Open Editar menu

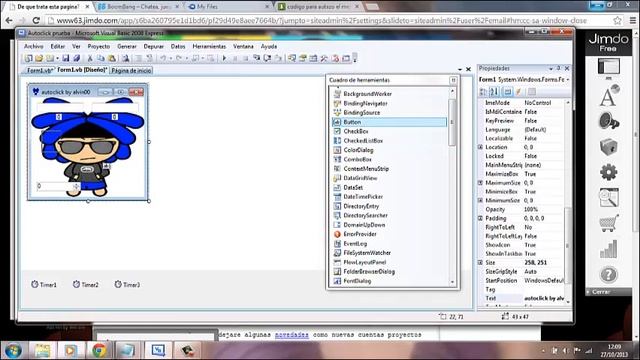pos(58,47)
